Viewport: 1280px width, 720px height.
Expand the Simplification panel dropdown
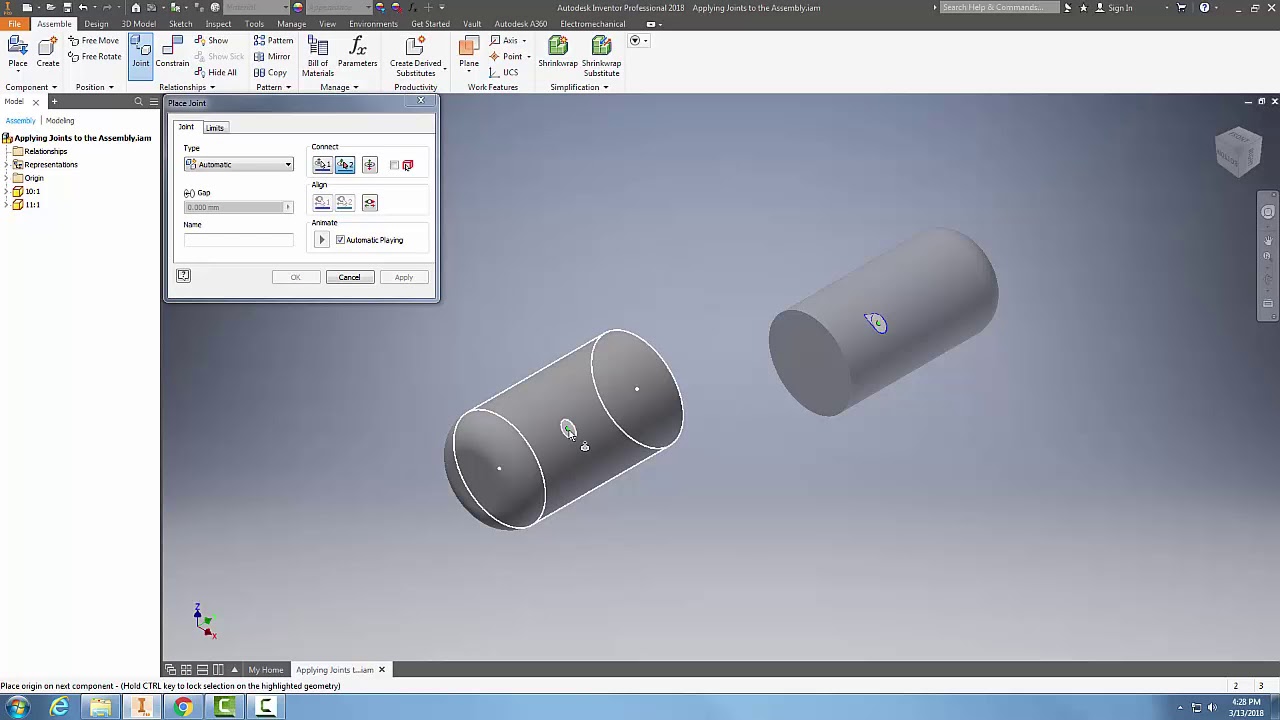(x=579, y=87)
